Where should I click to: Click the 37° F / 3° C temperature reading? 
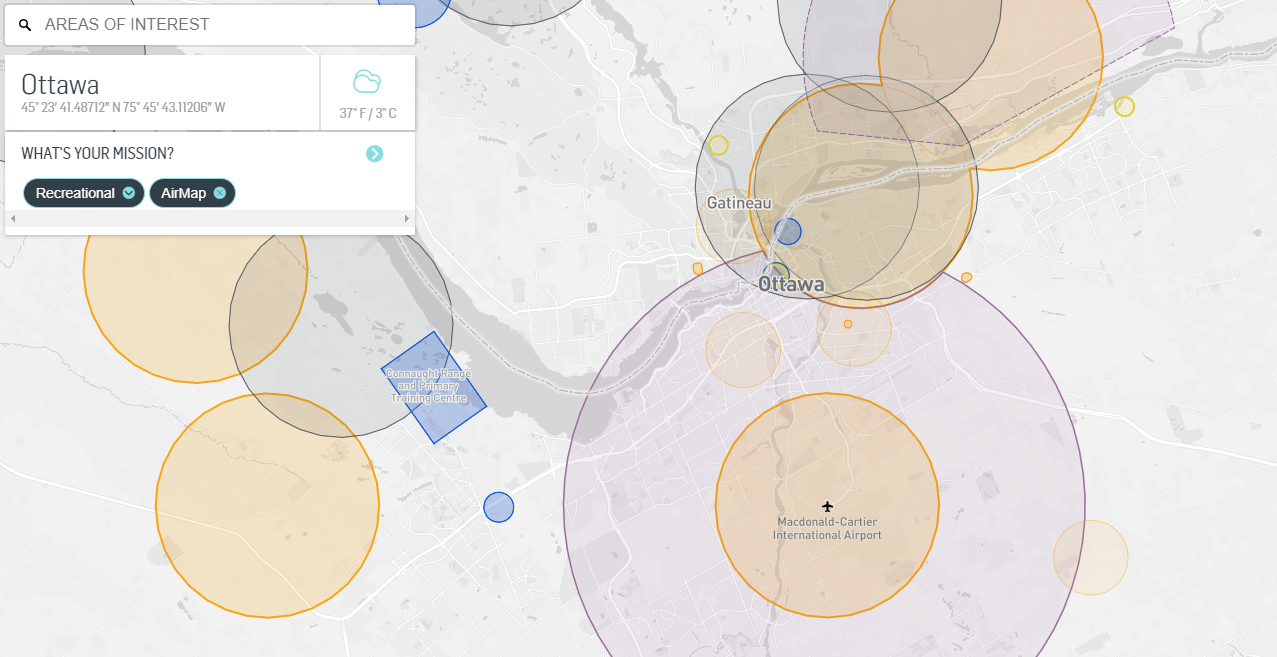(368, 113)
